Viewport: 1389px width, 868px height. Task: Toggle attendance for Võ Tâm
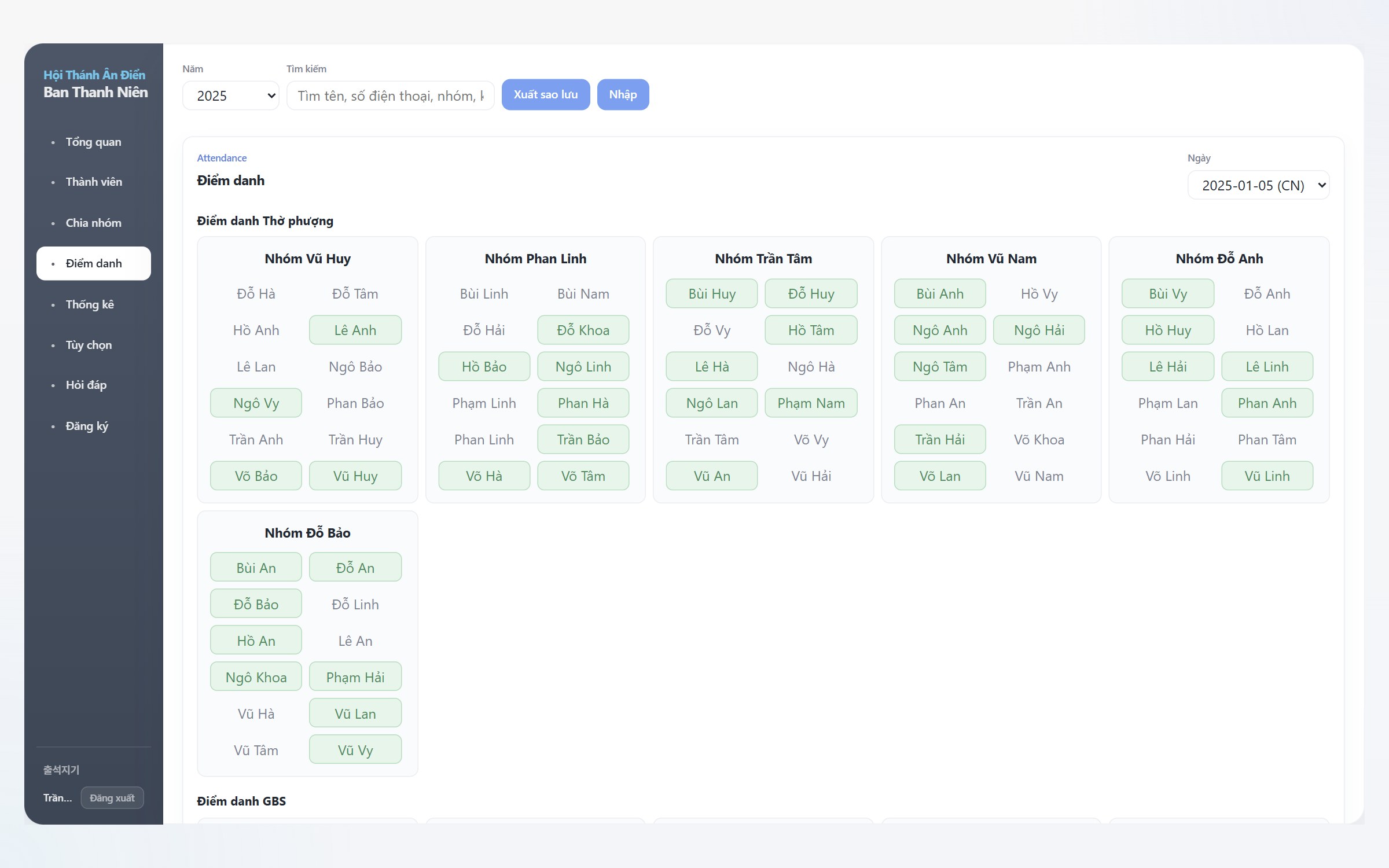click(583, 476)
